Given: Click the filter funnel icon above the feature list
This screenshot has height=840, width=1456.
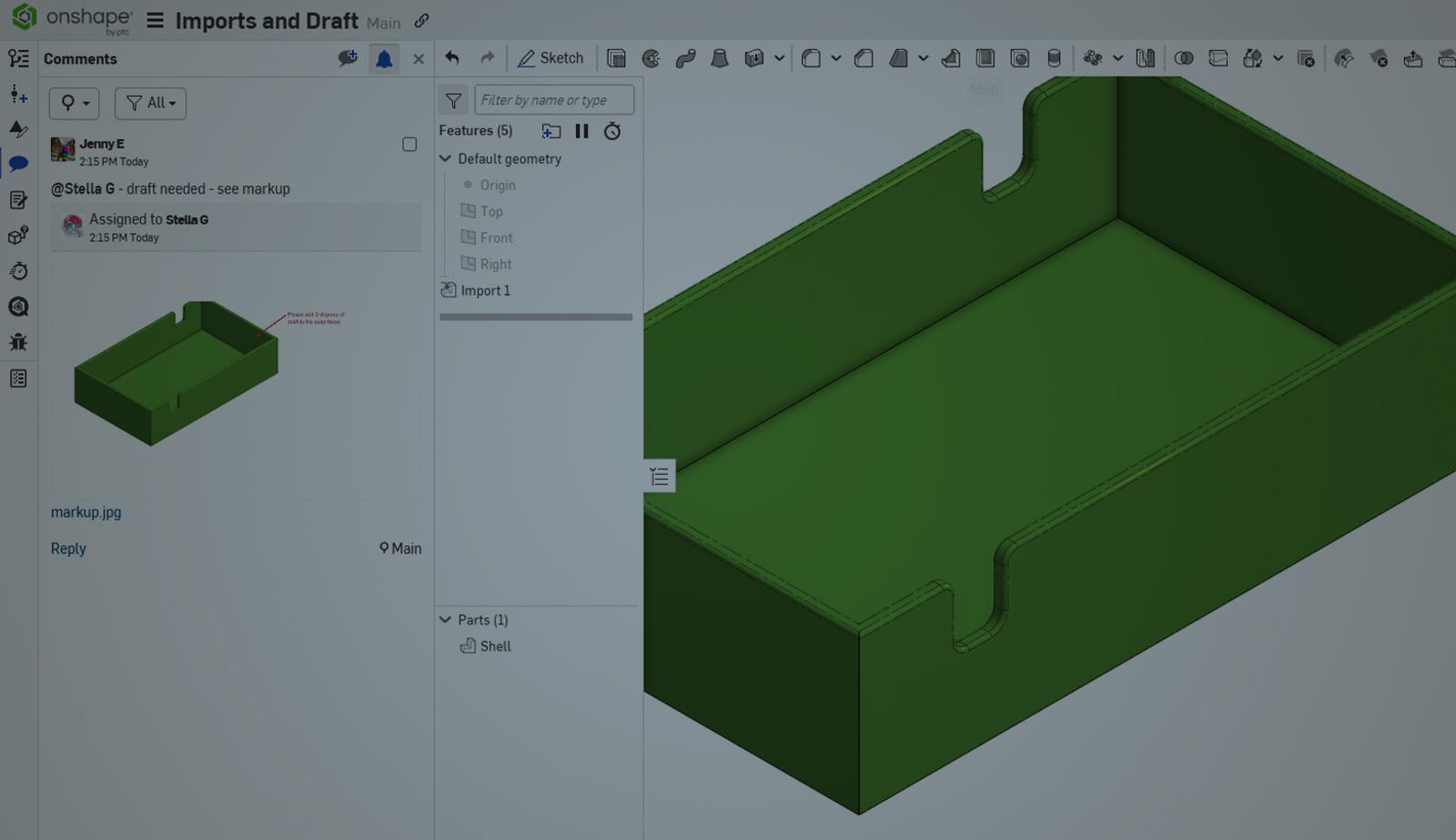Looking at the screenshot, I should [454, 100].
